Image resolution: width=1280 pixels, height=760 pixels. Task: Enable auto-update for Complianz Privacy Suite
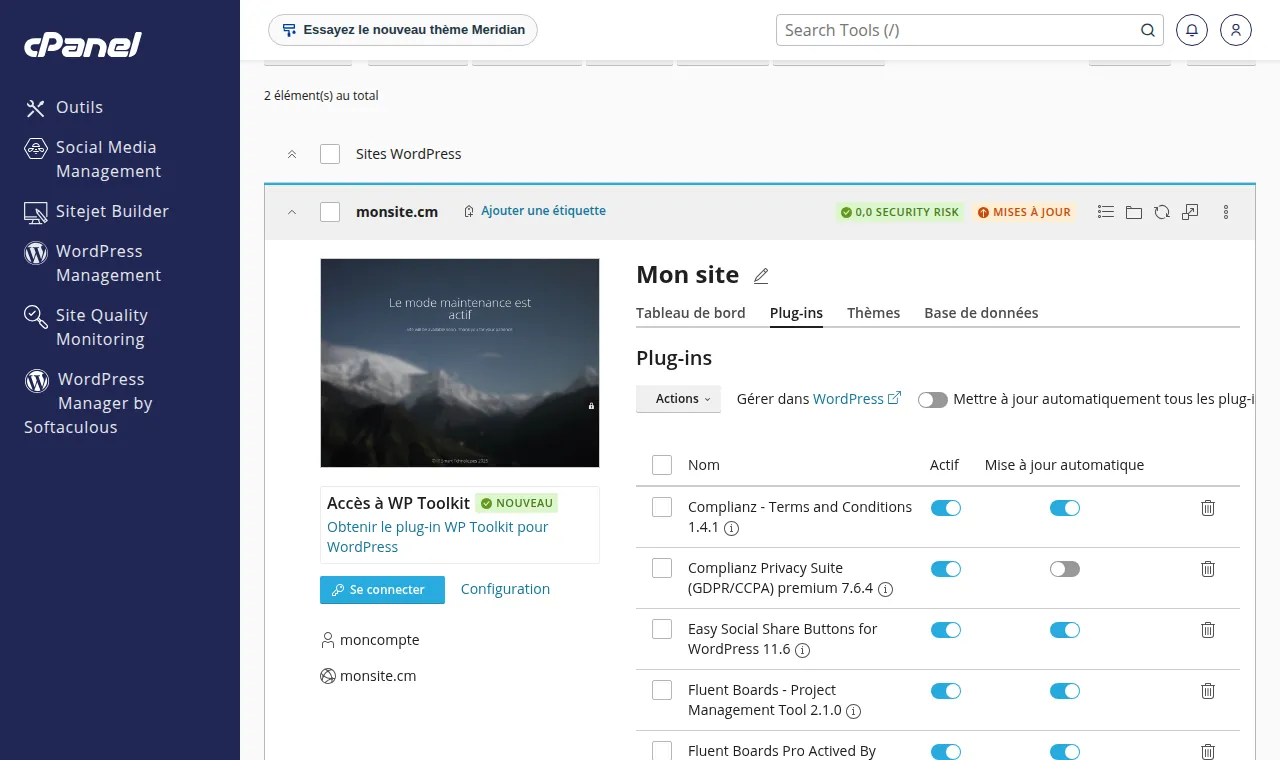(1065, 569)
